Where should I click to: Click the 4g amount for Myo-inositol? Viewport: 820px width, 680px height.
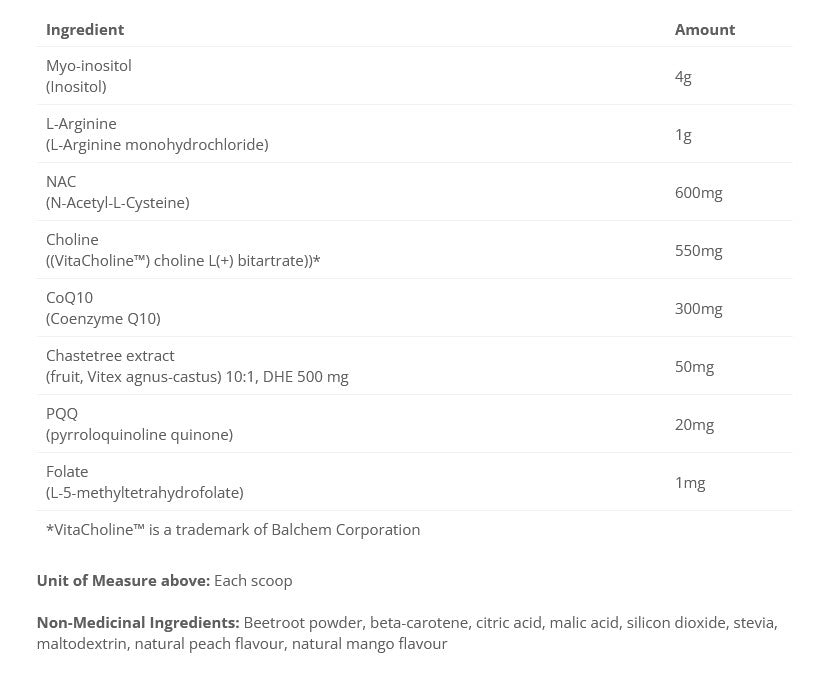tap(683, 76)
